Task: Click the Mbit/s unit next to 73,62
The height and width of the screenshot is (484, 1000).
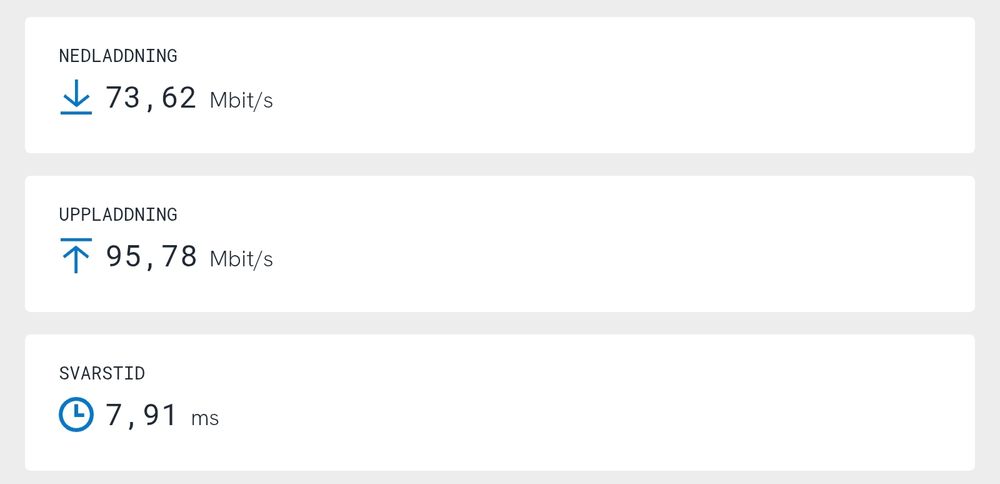Action: 241,100
